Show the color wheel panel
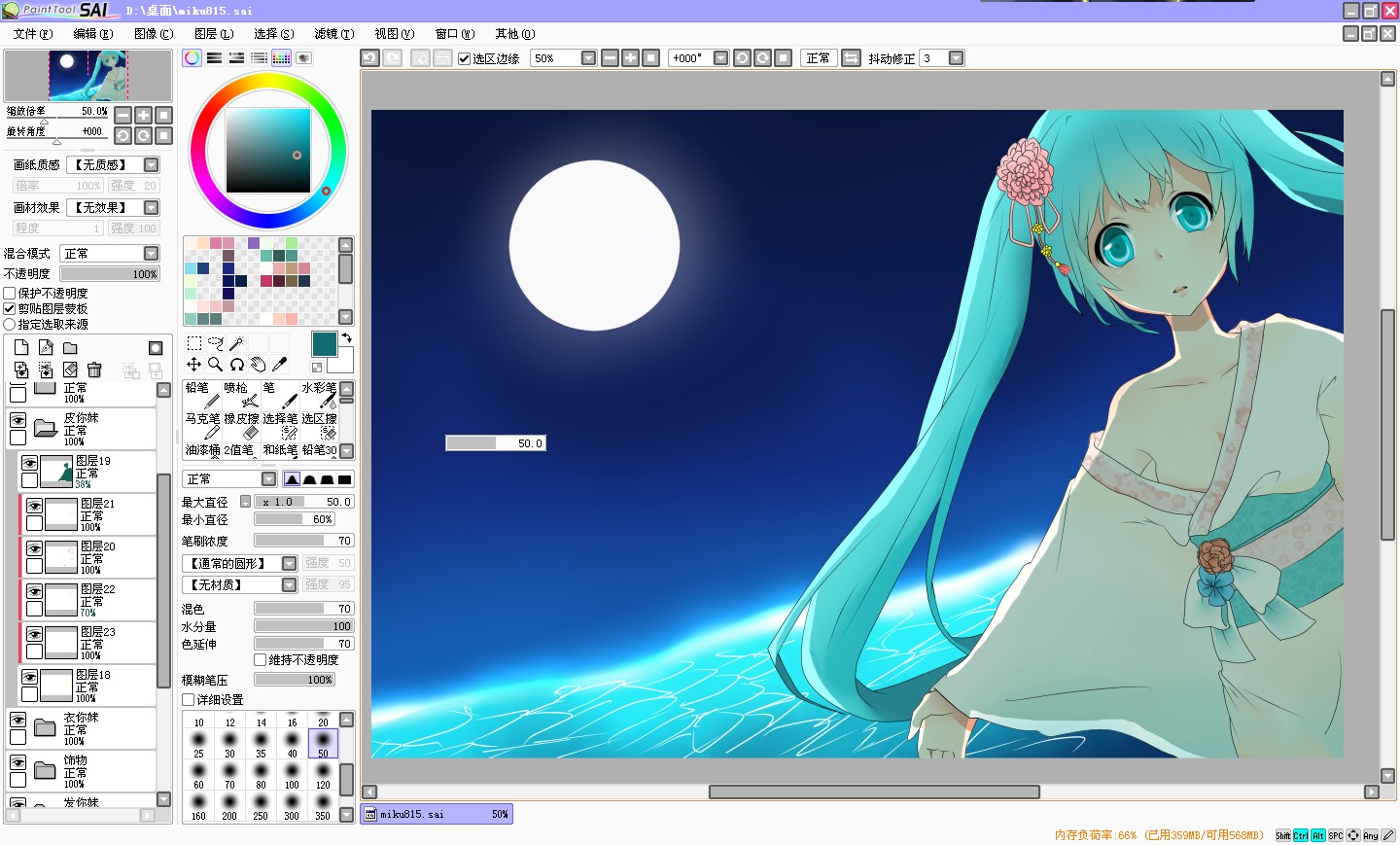The height and width of the screenshot is (845, 1400). pyautogui.click(x=192, y=58)
